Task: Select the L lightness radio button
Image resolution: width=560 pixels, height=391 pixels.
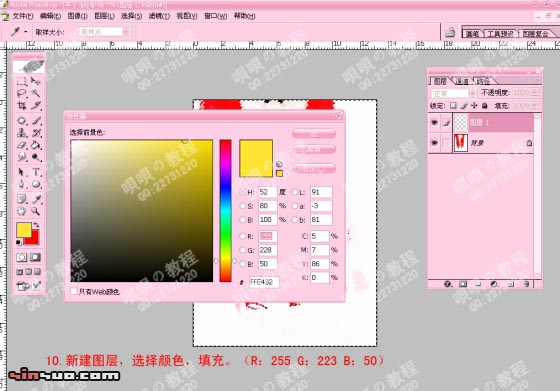Action: point(294,192)
